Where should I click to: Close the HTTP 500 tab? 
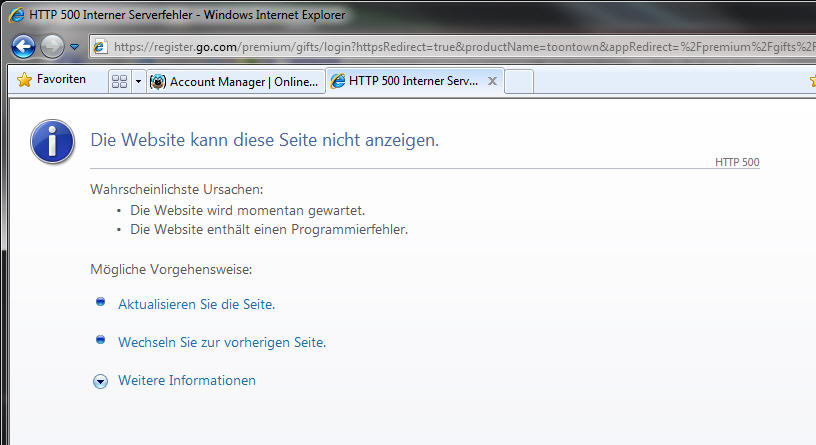point(491,81)
